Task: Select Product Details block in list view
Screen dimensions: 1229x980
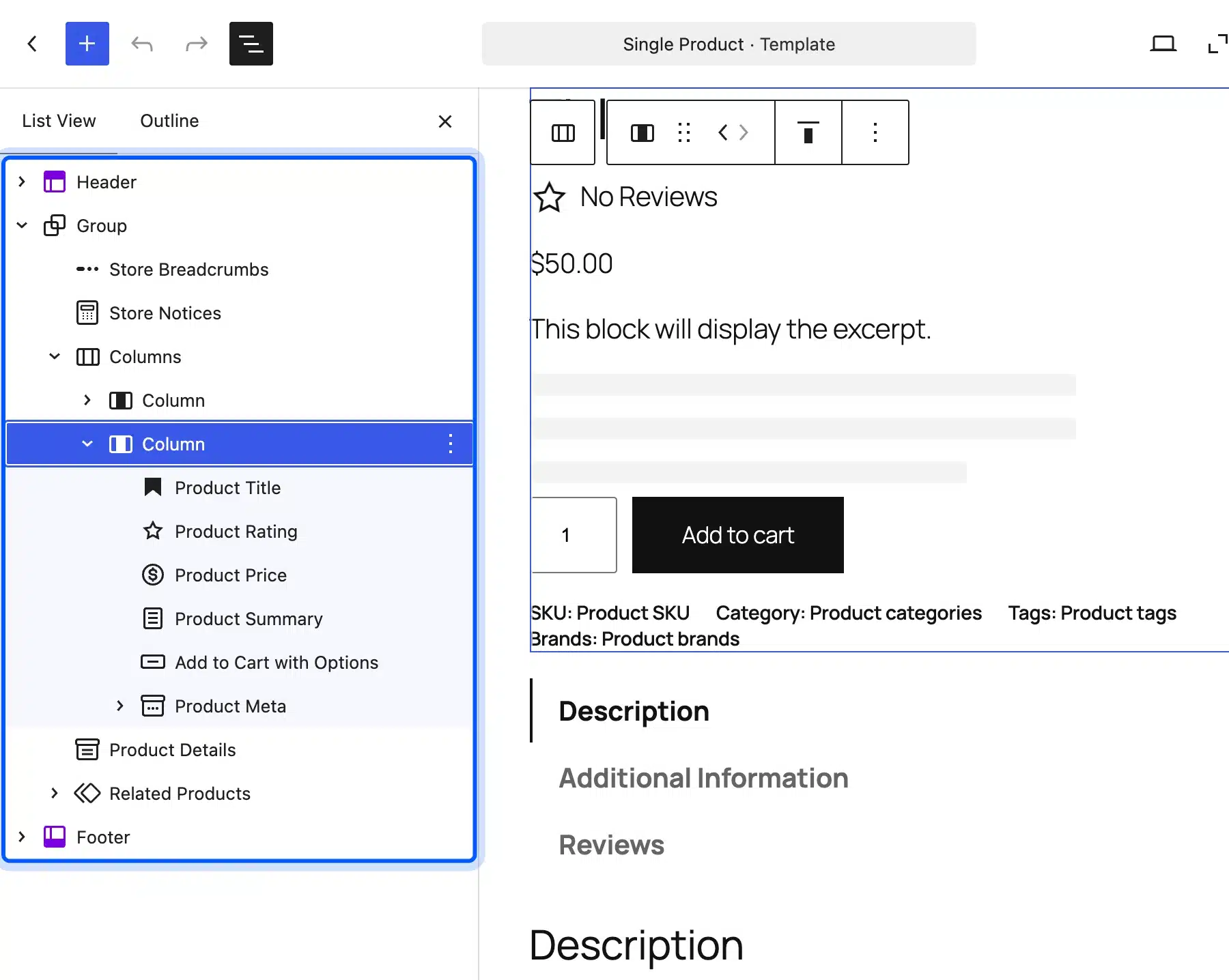Action: click(x=239, y=749)
